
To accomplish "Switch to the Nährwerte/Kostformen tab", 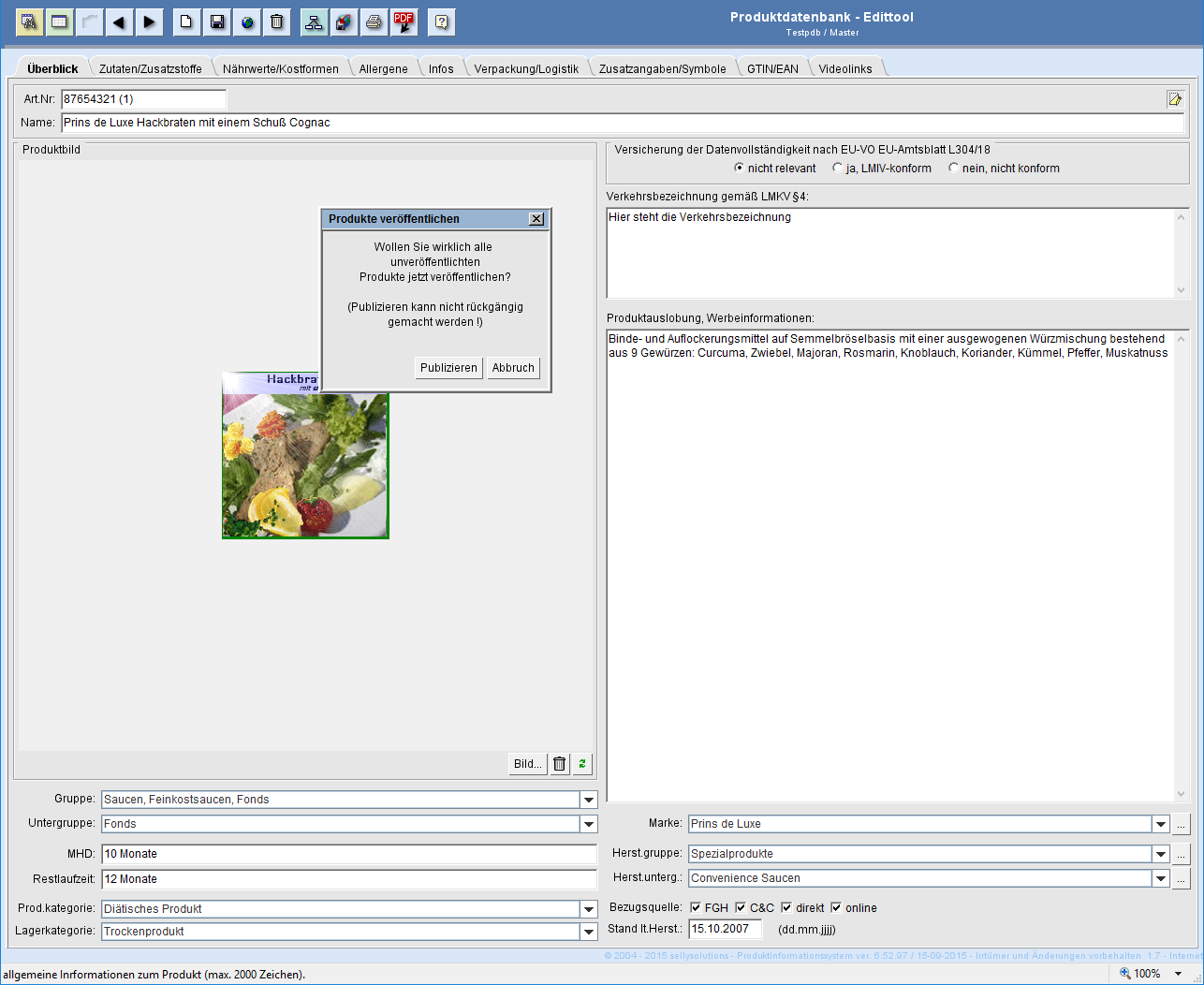I will click(x=281, y=68).
